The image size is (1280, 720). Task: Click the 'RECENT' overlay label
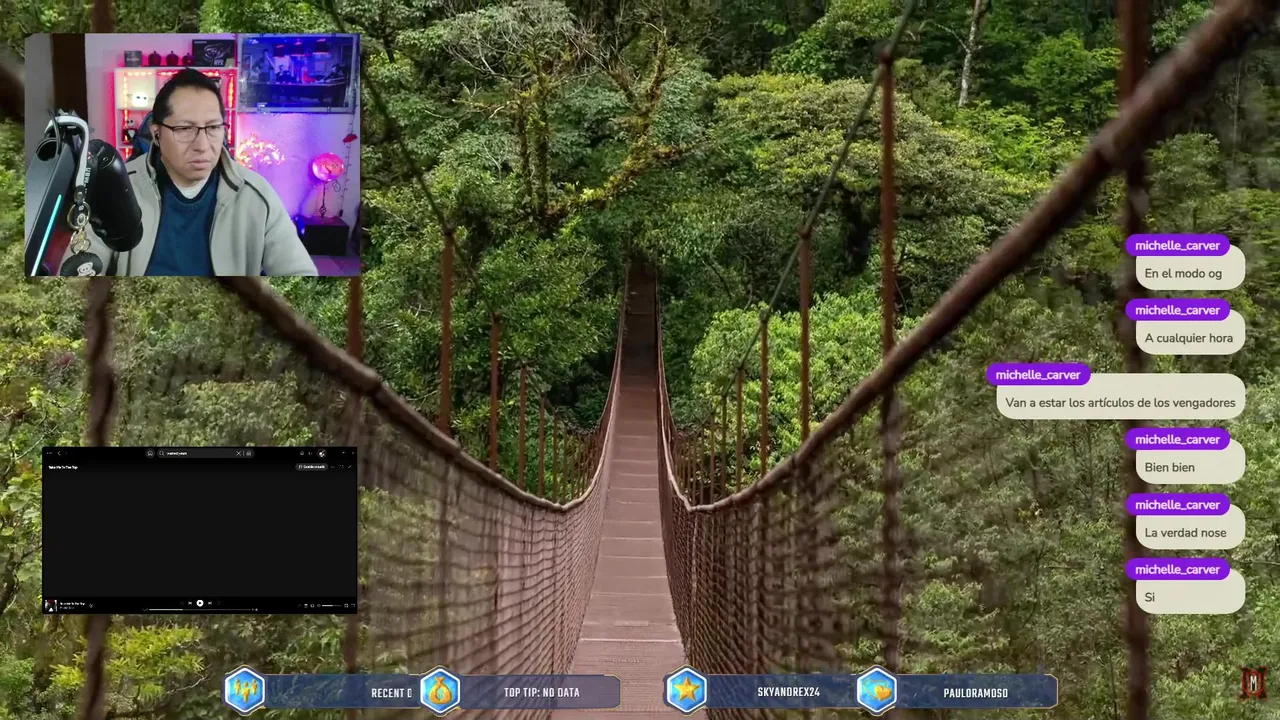click(390, 693)
